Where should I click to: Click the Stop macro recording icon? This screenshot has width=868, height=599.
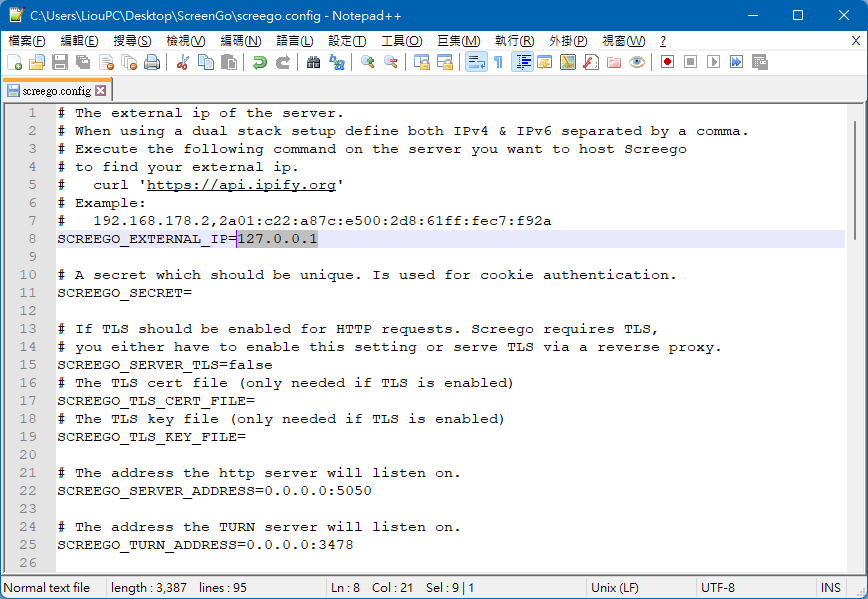[x=690, y=62]
